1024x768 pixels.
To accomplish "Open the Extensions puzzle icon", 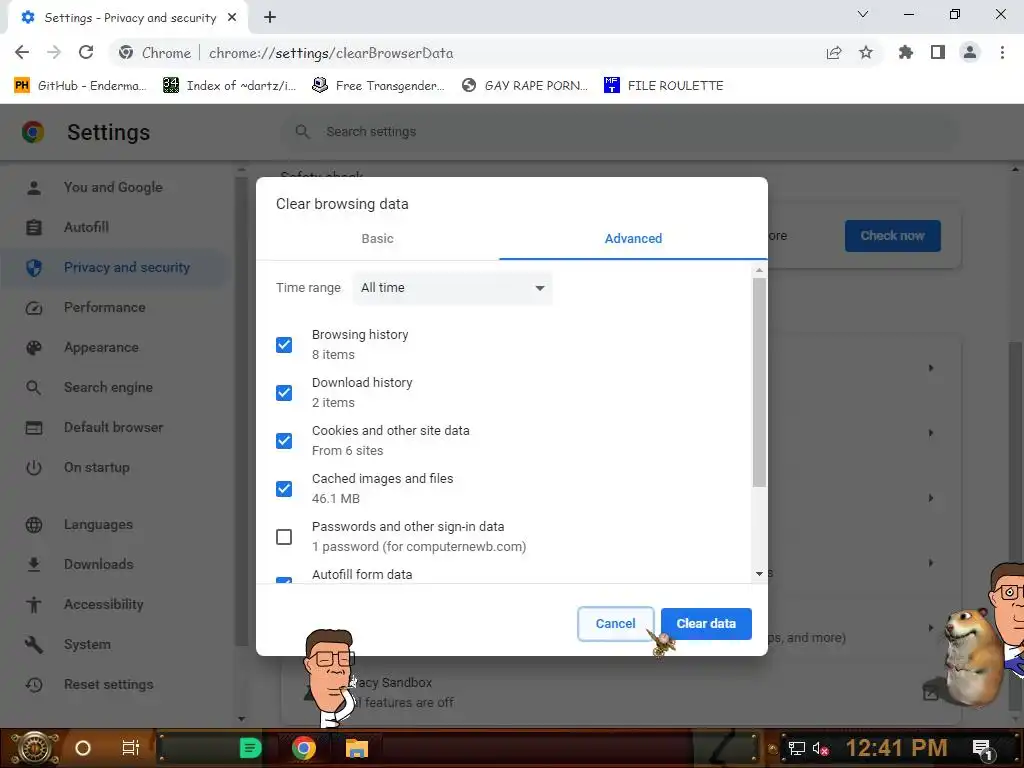I will 905,52.
